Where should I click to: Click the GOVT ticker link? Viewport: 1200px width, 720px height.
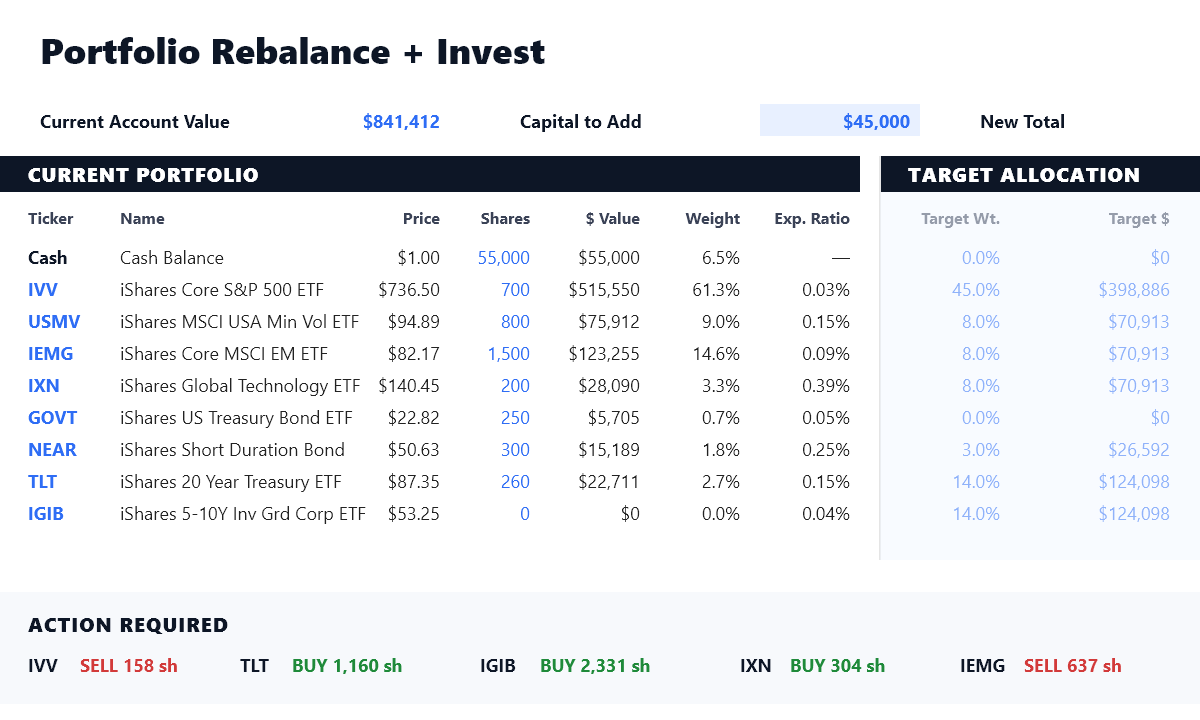pyautogui.click(x=53, y=418)
